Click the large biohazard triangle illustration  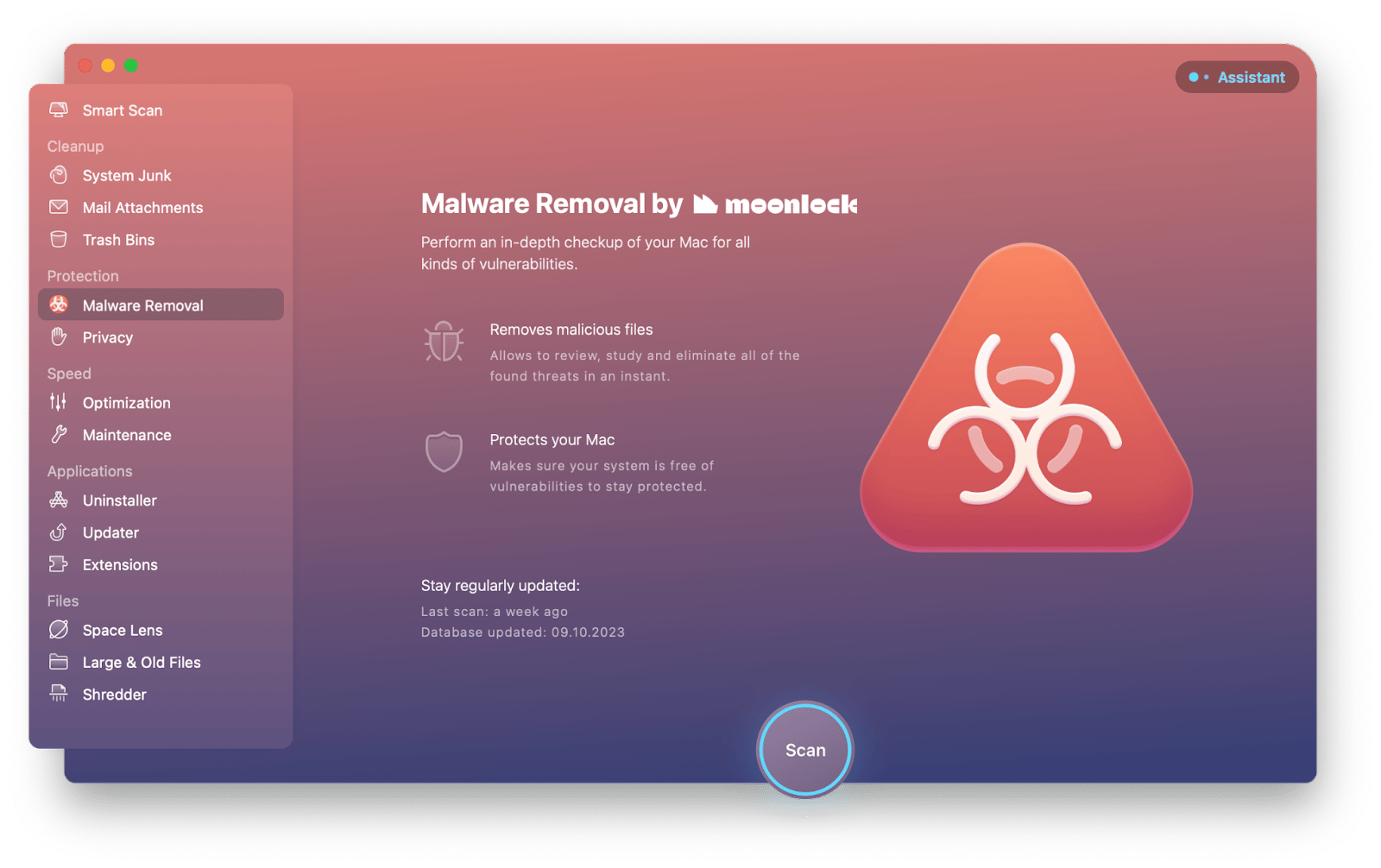tap(1026, 397)
